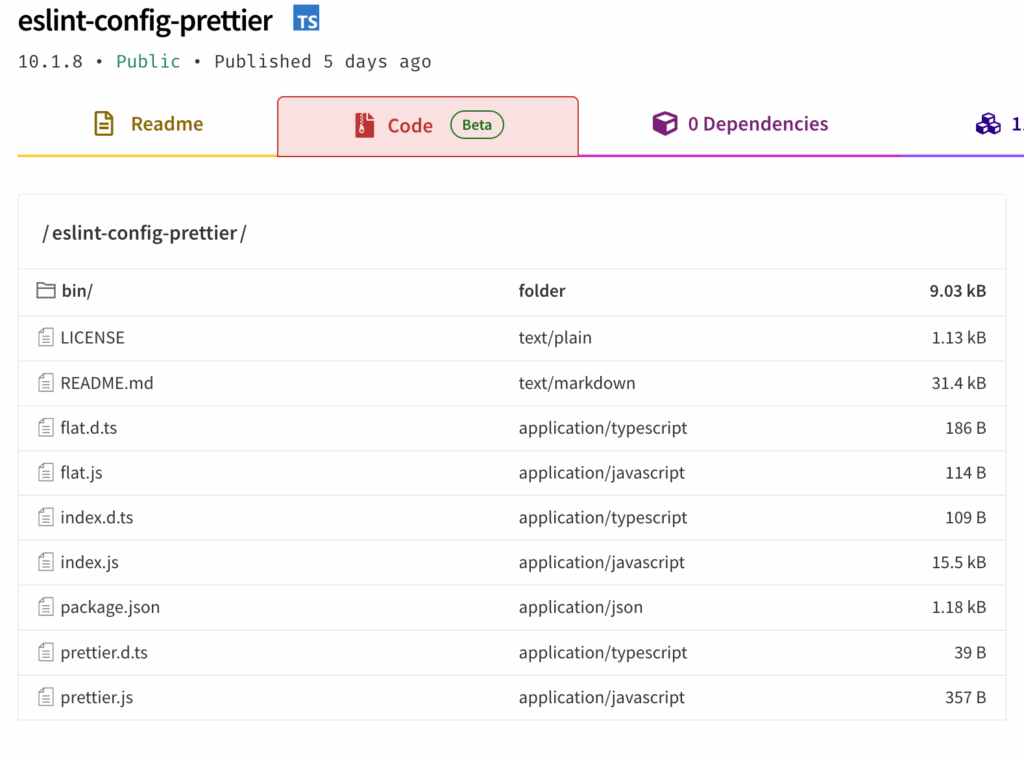Click the LICENSE file icon

point(46,338)
